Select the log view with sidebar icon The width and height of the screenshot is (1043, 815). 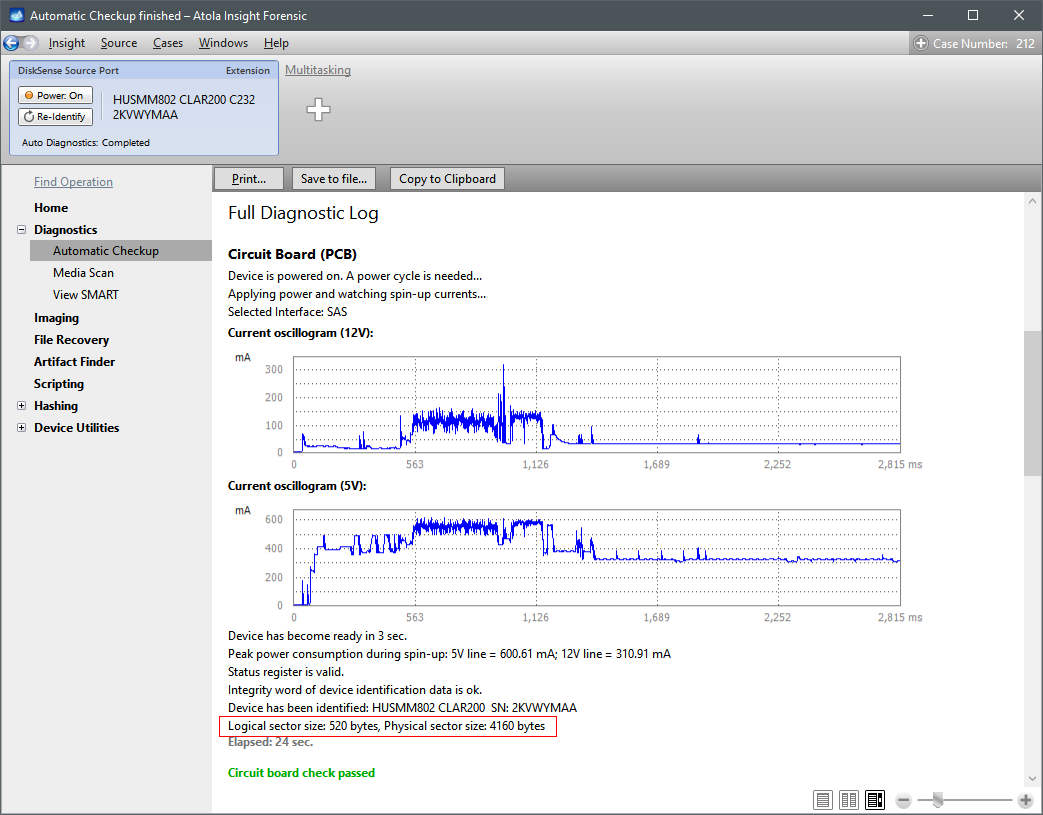(875, 800)
